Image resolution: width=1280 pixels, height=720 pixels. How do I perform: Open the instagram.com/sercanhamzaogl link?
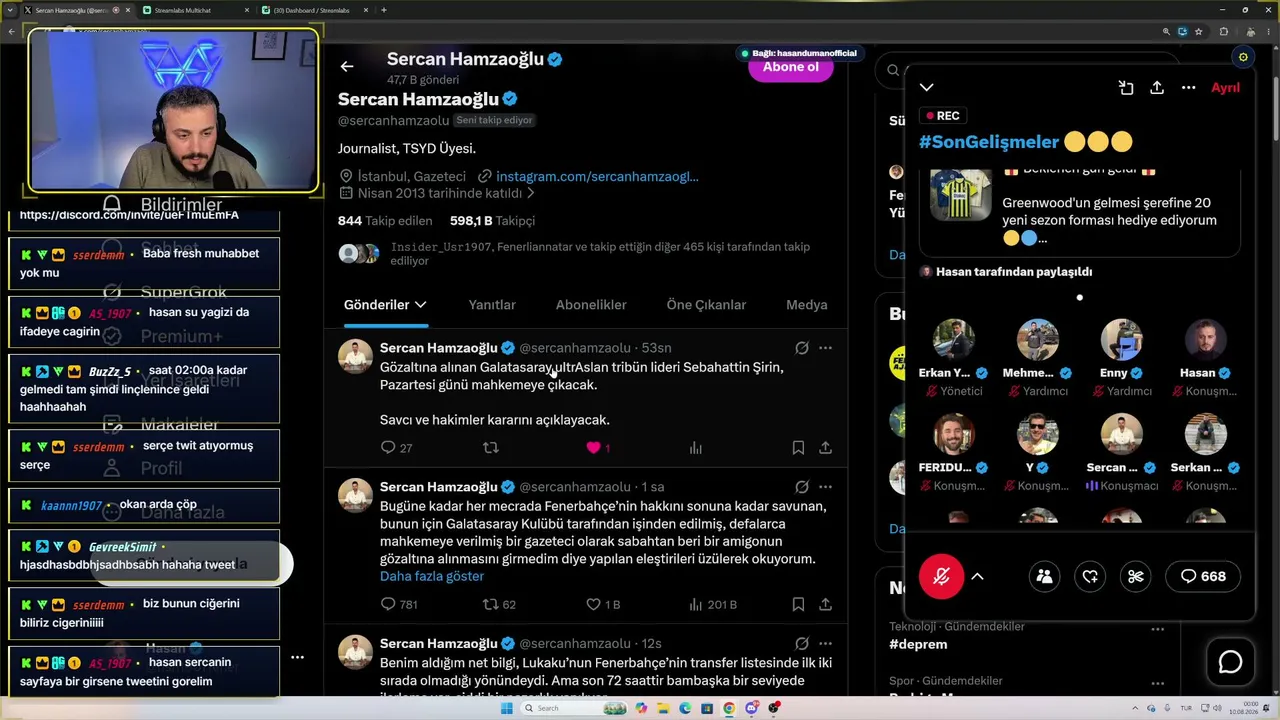pos(597,176)
